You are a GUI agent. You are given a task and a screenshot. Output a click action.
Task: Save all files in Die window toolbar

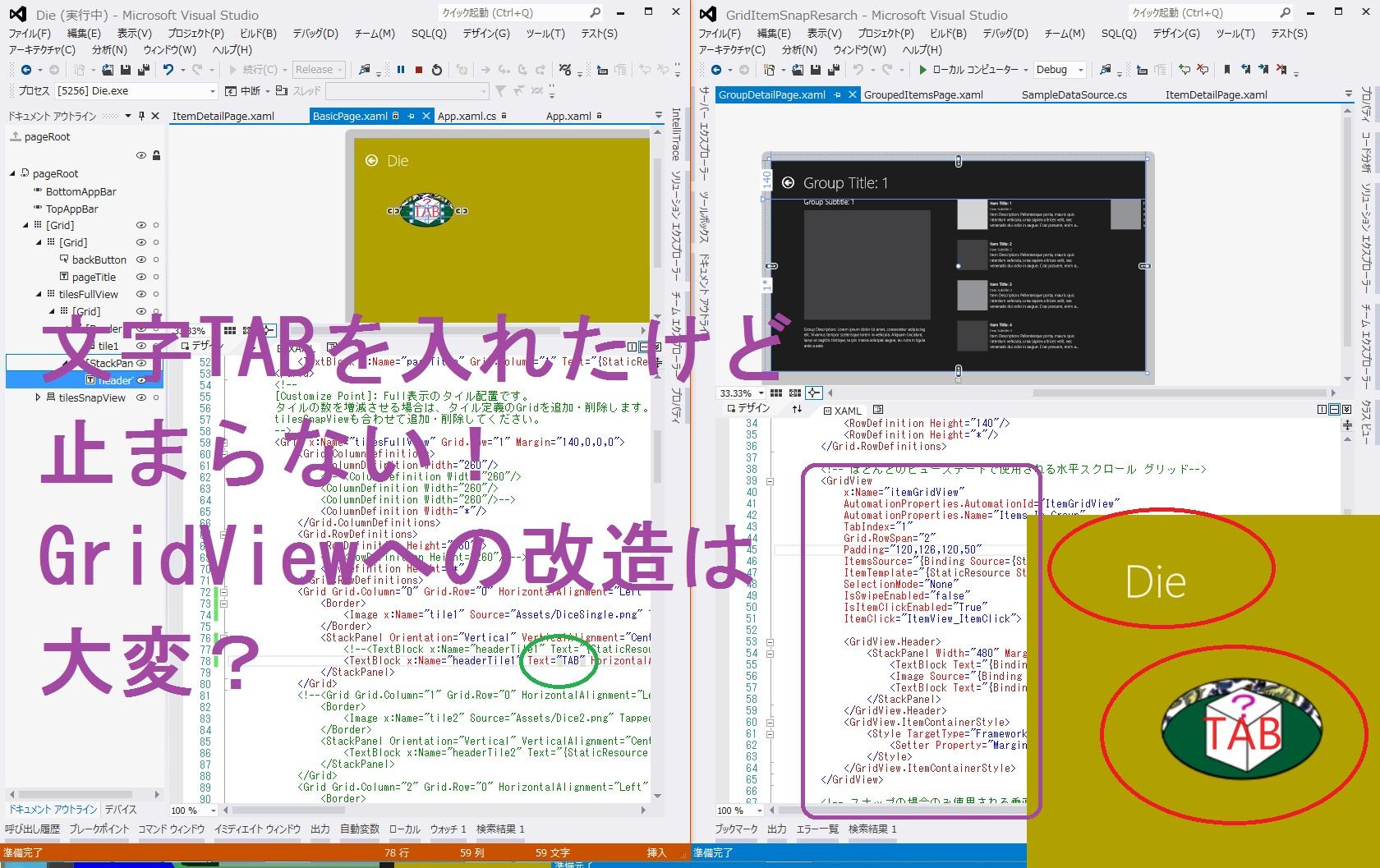(144, 70)
